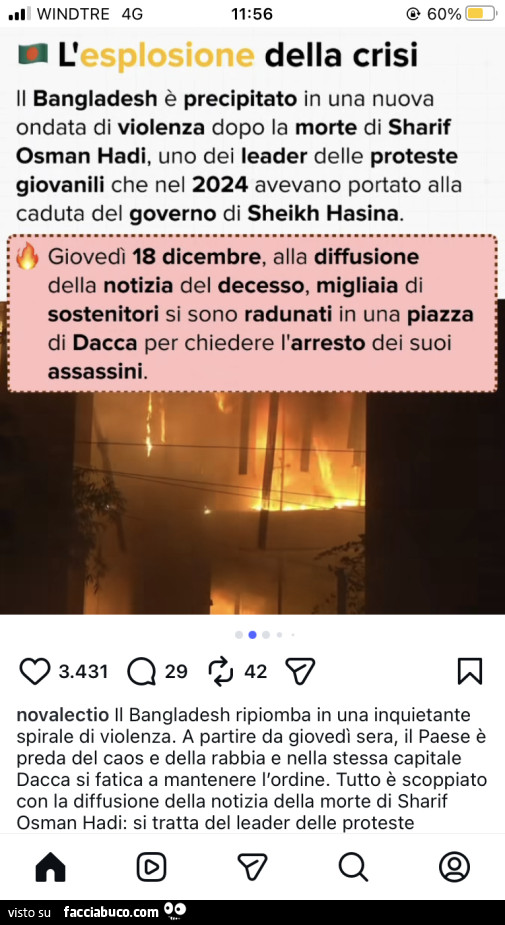Tap the 29 comments count
505x925 pixels.
point(176,671)
